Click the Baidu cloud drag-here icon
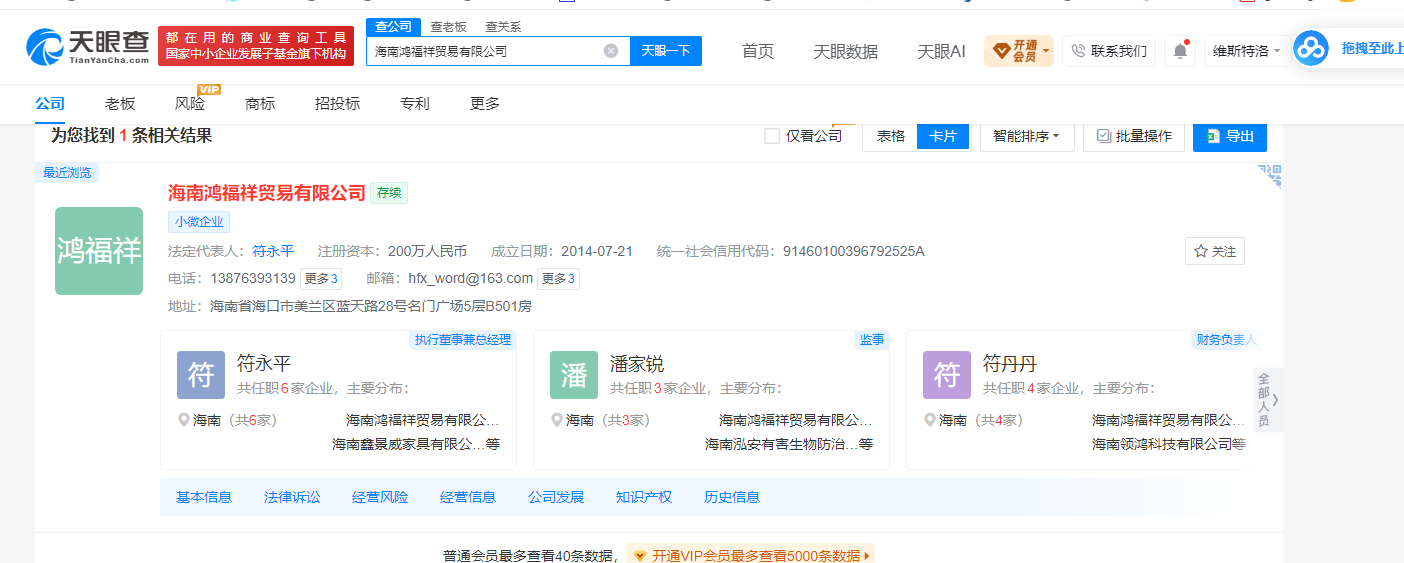Screen dimensions: 1404x563 (x=1311, y=48)
